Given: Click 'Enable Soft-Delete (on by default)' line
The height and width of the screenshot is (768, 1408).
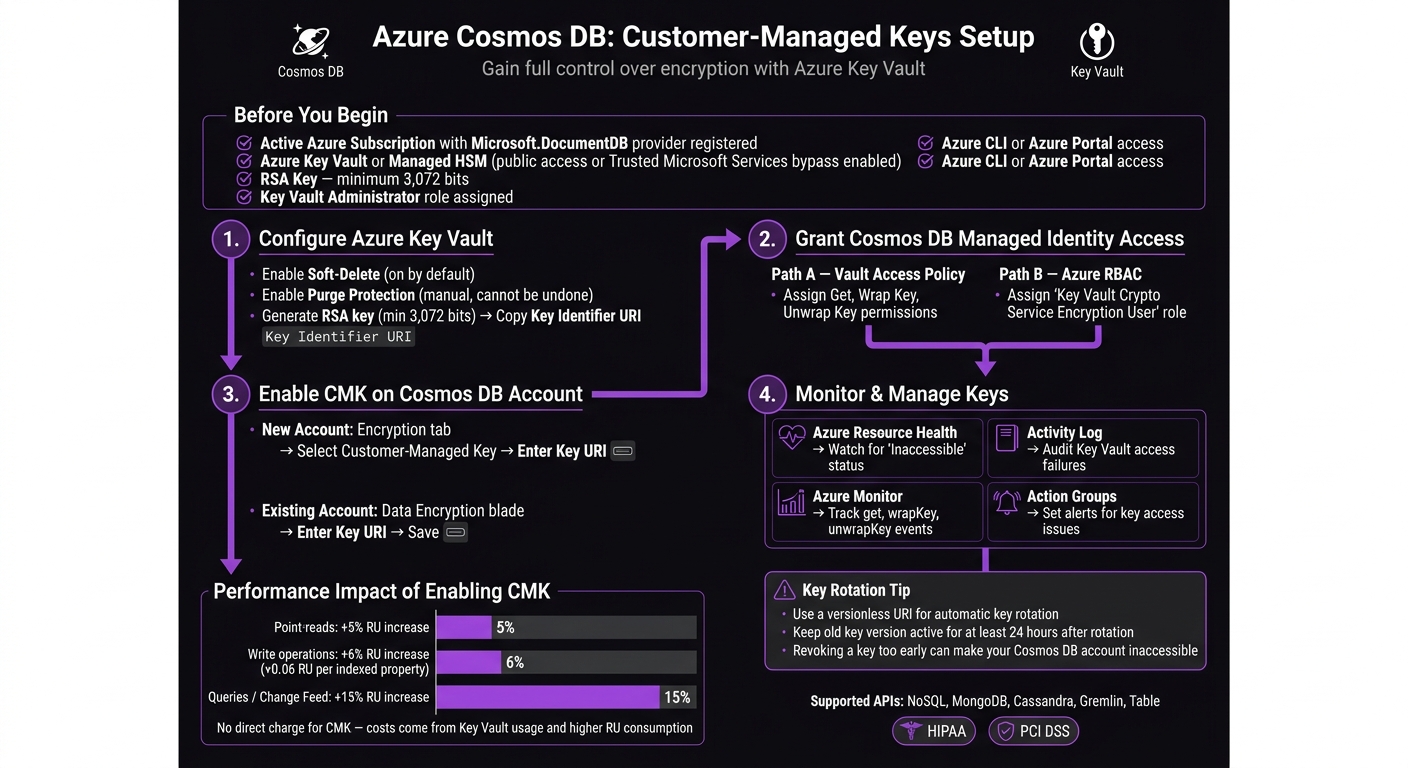Looking at the screenshot, I should [368, 274].
